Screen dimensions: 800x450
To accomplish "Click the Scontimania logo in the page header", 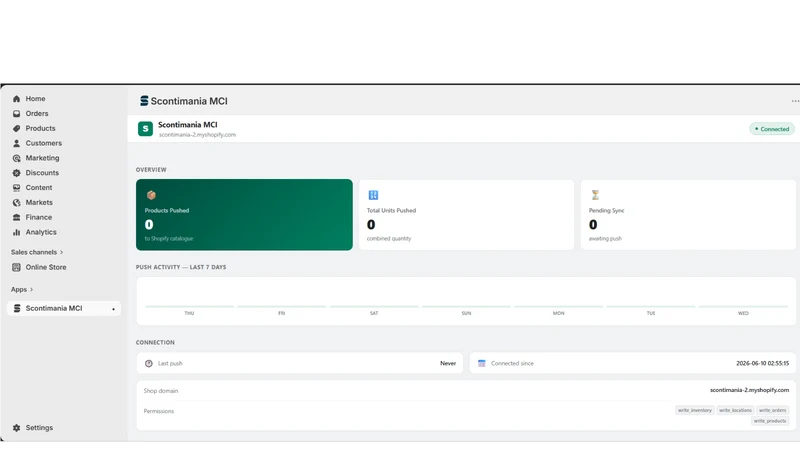I will [144, 101].
